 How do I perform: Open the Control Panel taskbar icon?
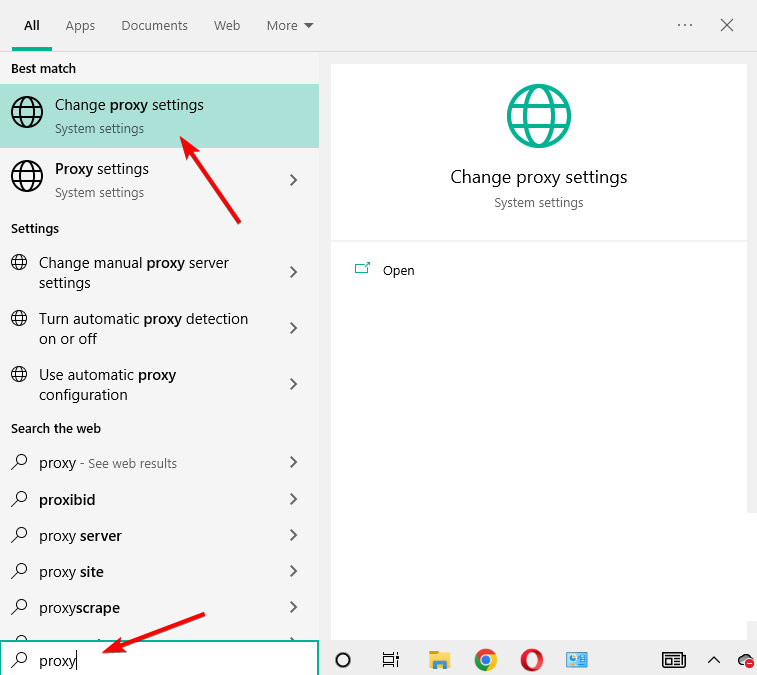point(577,660)
